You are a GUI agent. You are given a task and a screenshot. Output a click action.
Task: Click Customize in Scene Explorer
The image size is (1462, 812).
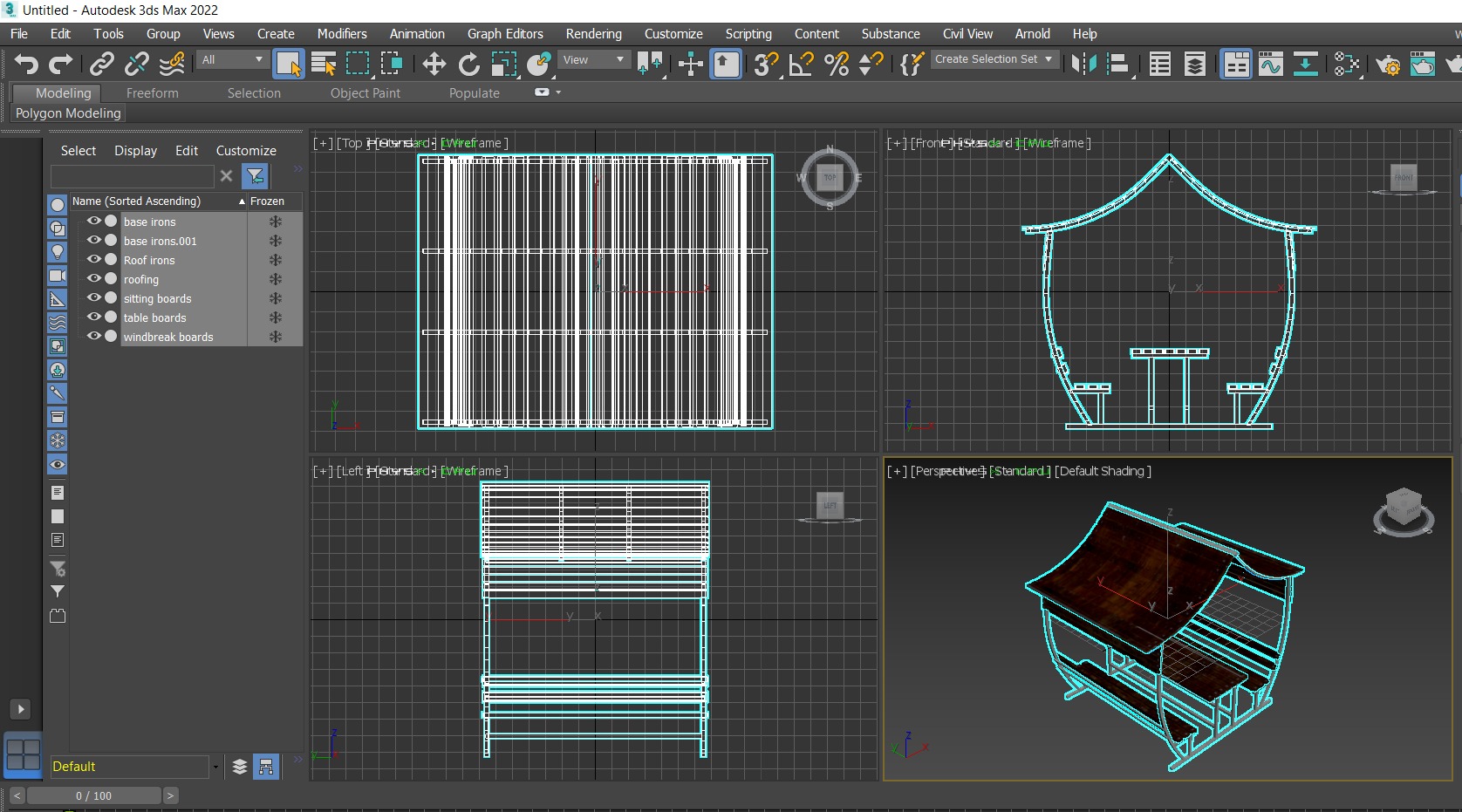(246, 151)
